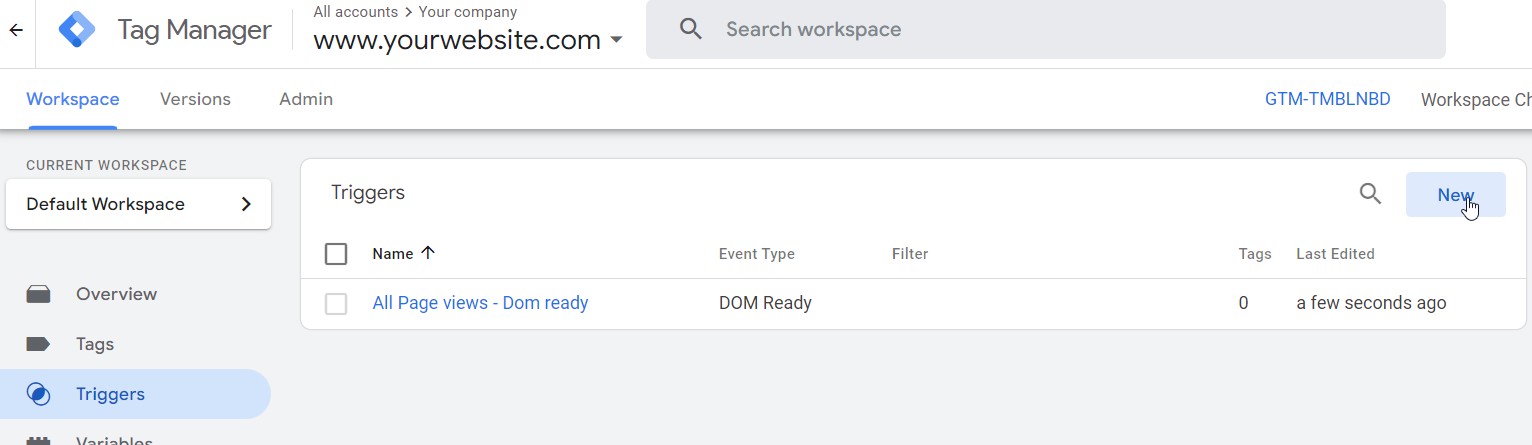This screenshot has width=1532, height=445.
Task: Open the All Page views - Dom ready trigger
Action: 480,302
